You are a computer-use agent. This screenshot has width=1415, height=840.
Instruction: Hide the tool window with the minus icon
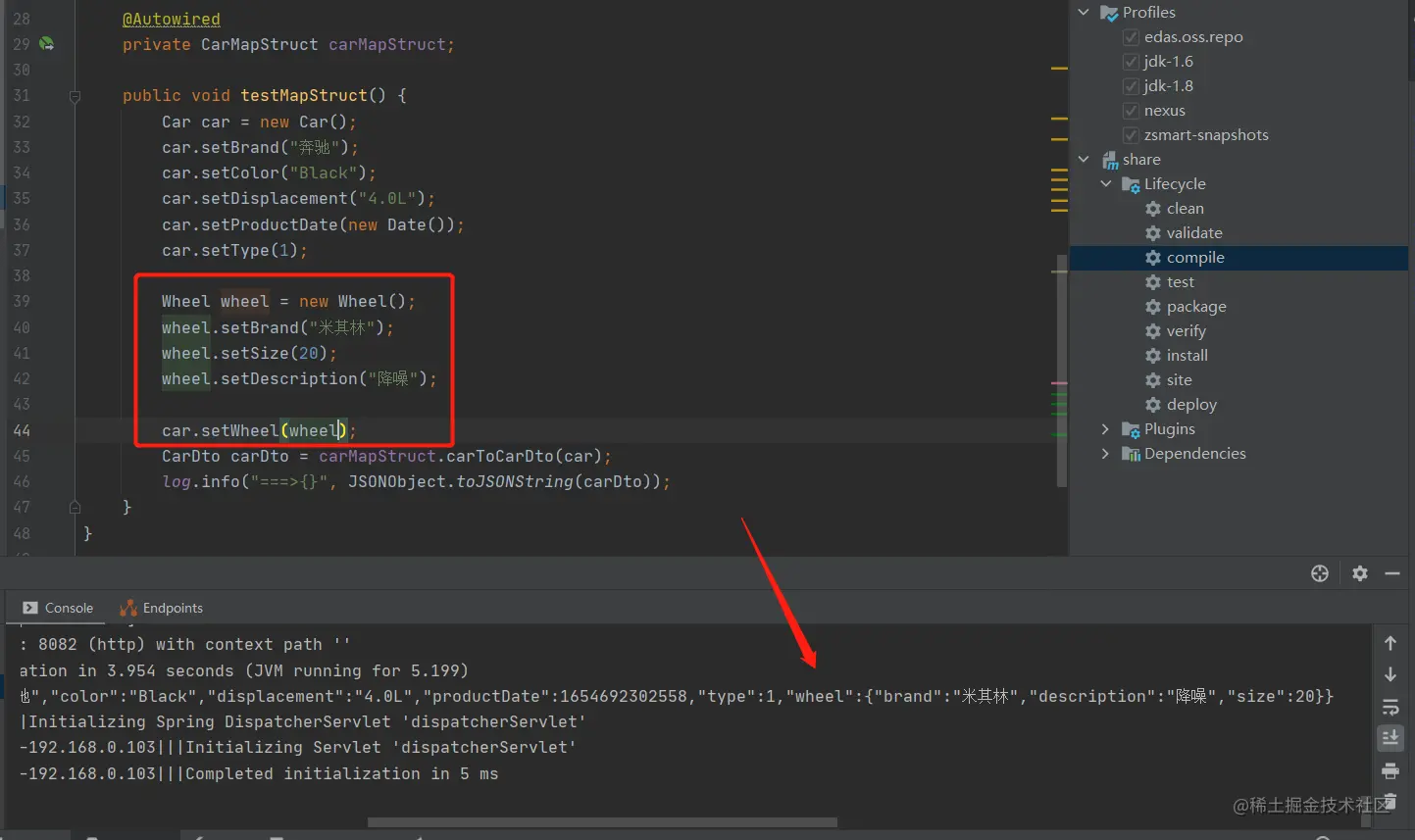pos(1392,573)
